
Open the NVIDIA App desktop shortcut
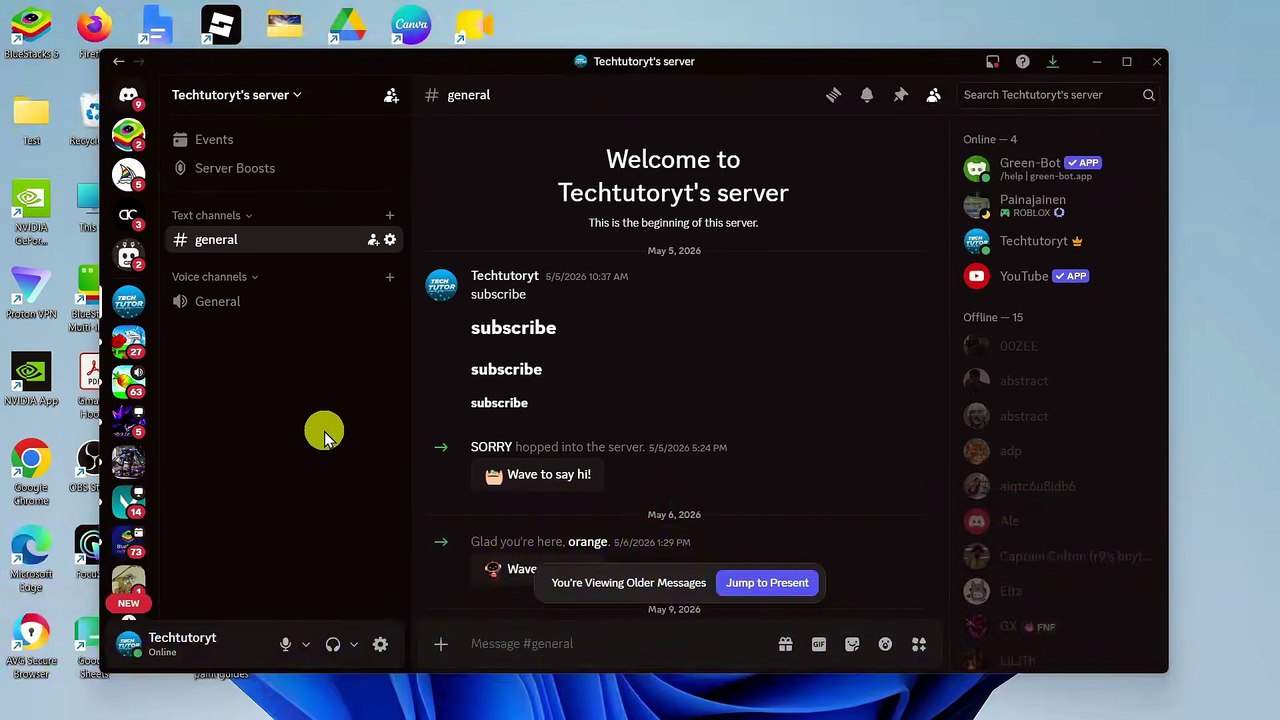(x=31, y=380)
